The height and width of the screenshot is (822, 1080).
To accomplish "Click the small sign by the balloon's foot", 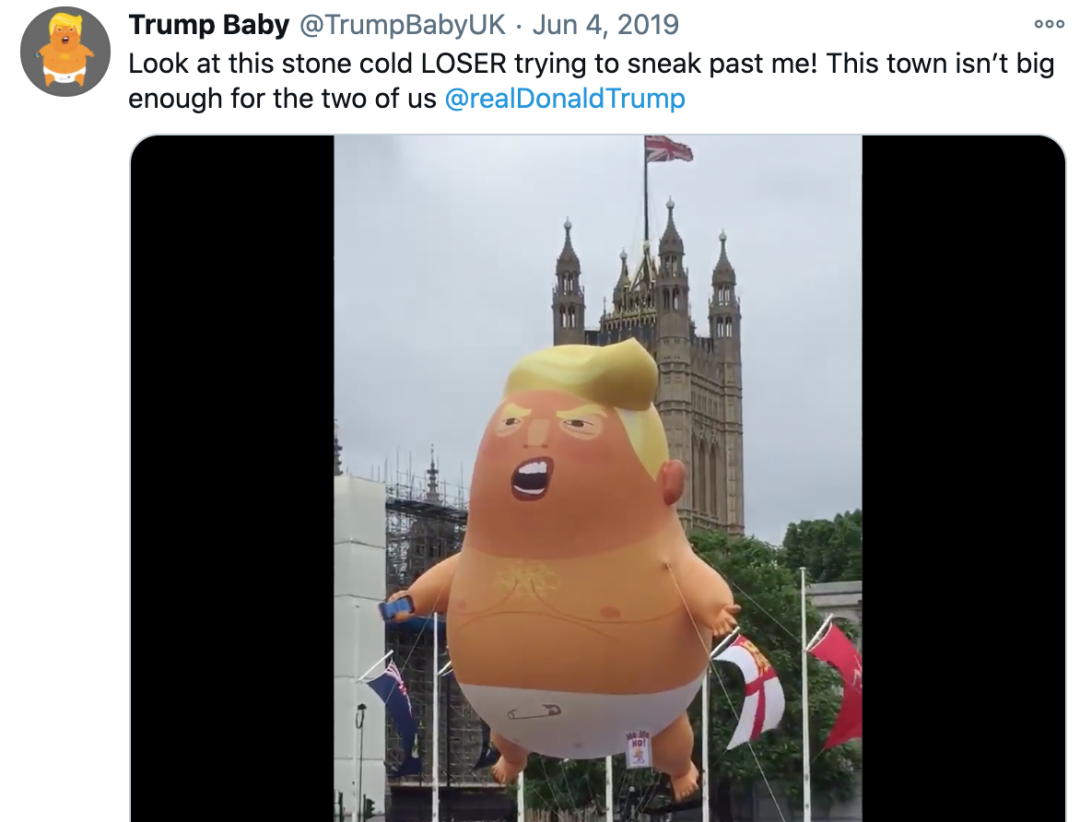I will point(636,748).
